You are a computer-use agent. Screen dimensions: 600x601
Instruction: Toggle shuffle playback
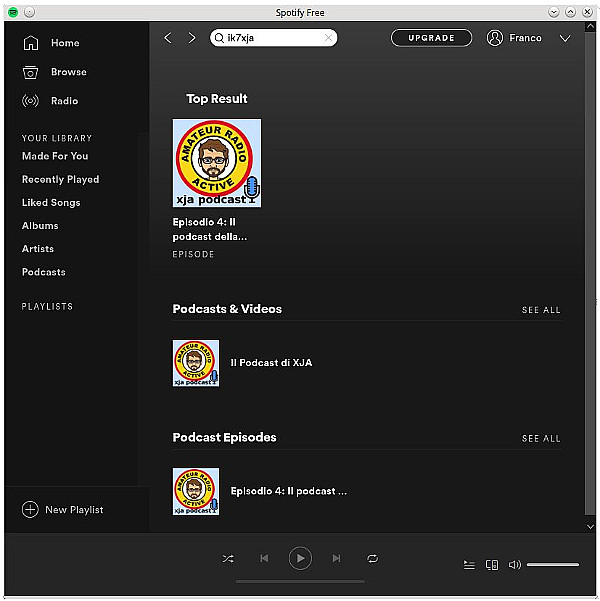(228, 558)
